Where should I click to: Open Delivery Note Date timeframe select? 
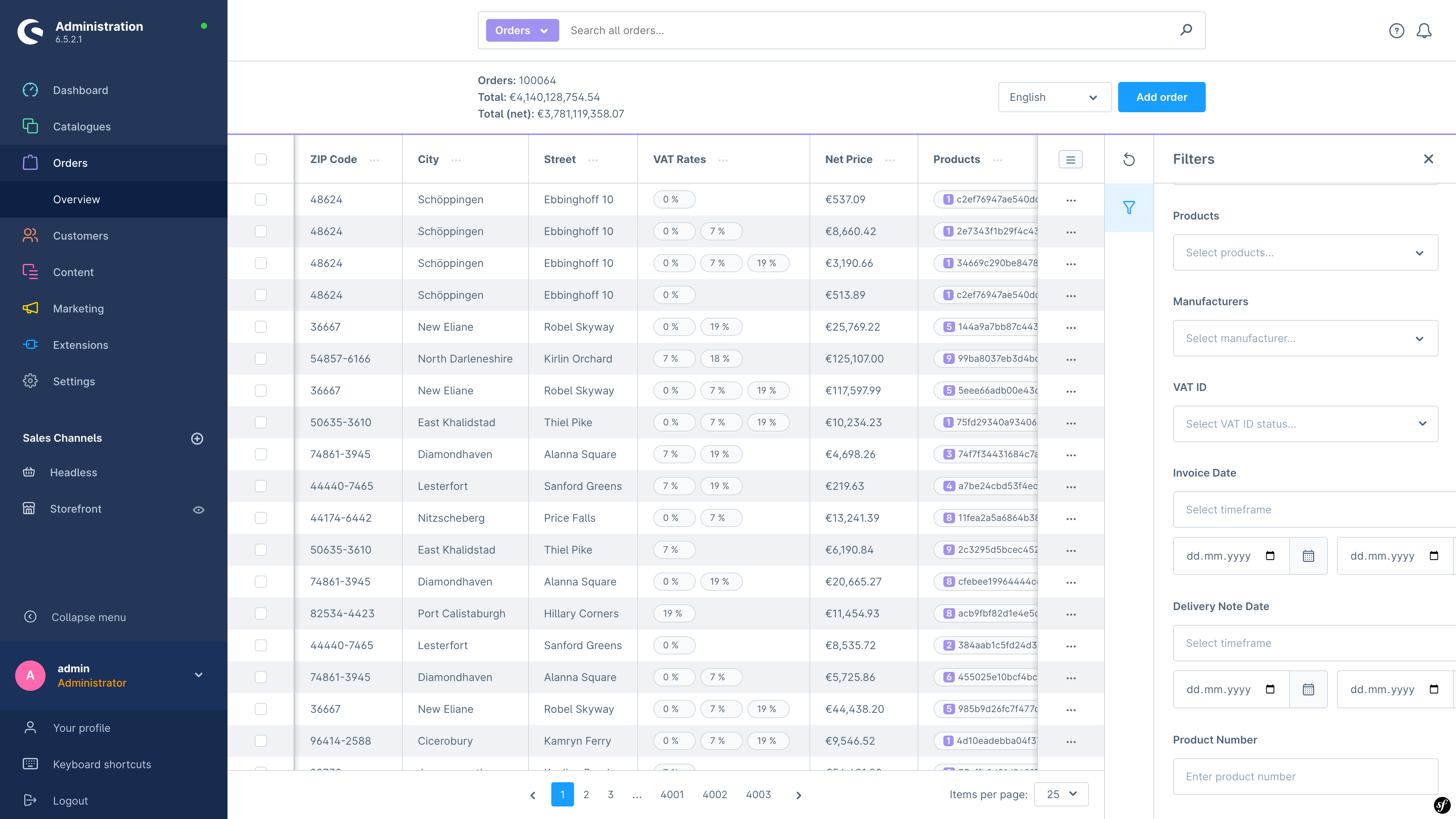coord(1314,643)
